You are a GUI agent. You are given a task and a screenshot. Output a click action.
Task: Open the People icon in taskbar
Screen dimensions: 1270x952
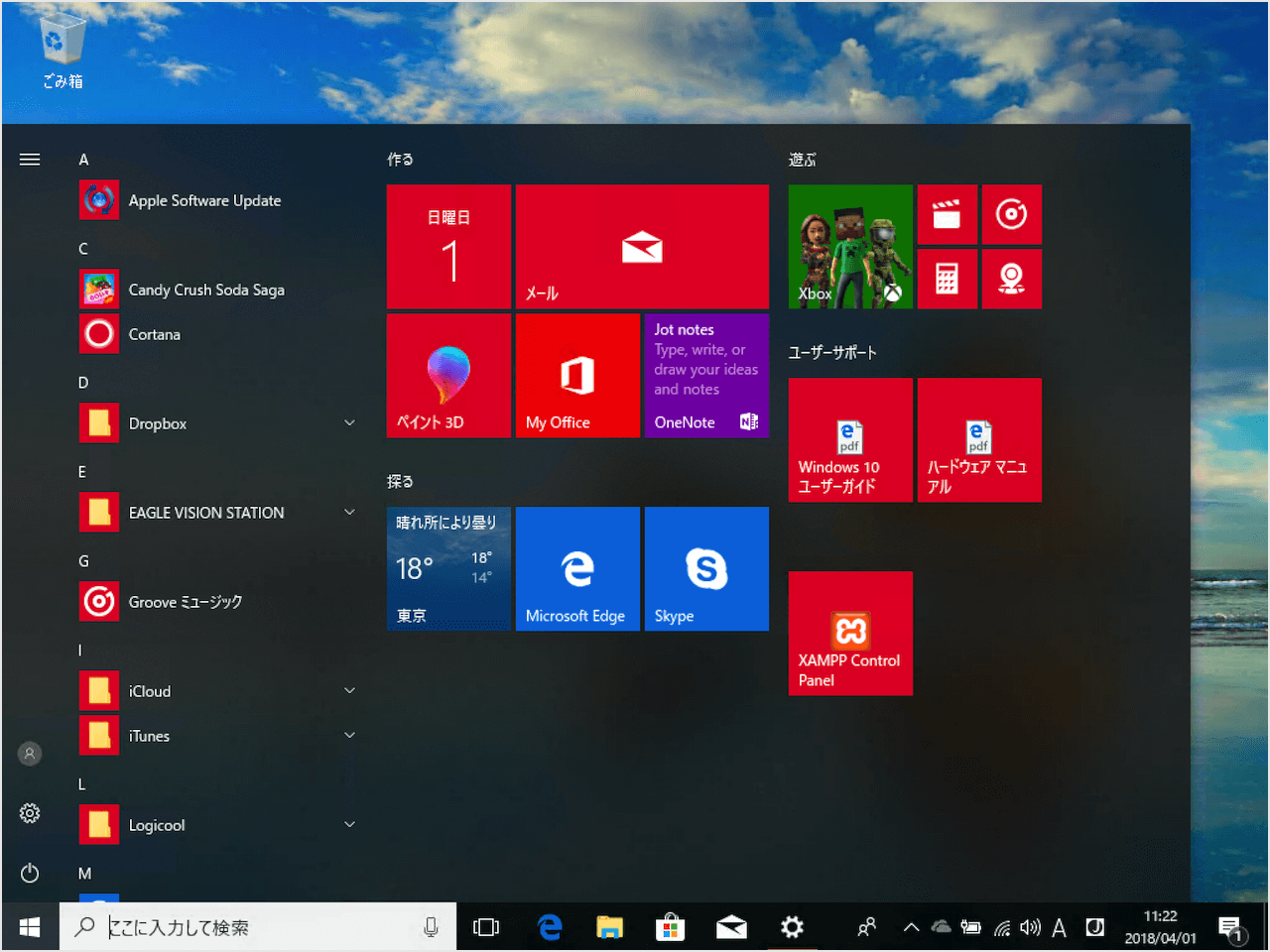pos(866,927)
